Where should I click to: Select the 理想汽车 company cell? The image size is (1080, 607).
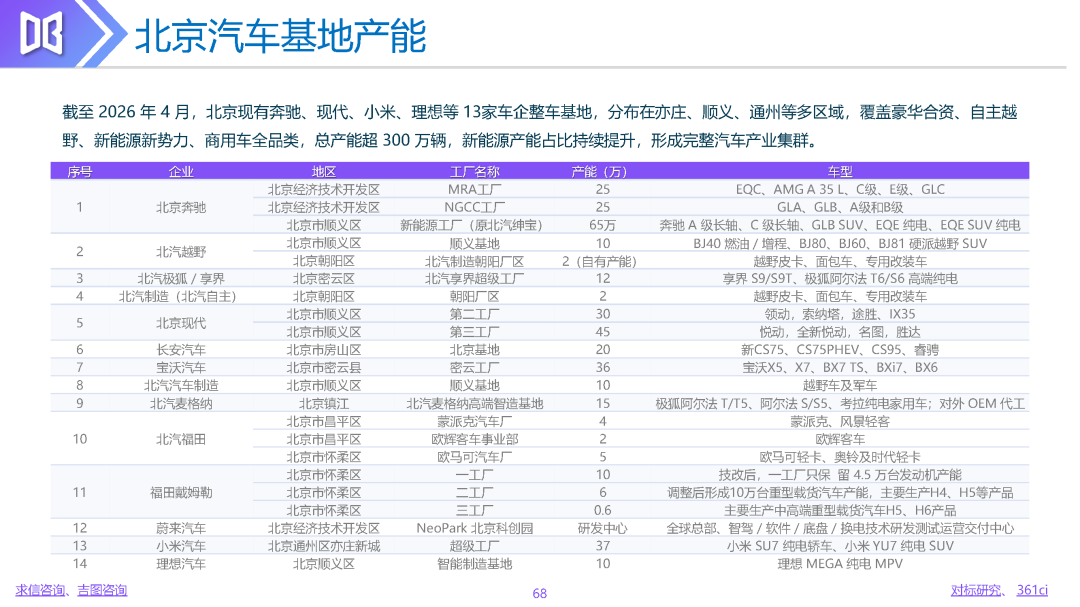[x=181, y=564]
